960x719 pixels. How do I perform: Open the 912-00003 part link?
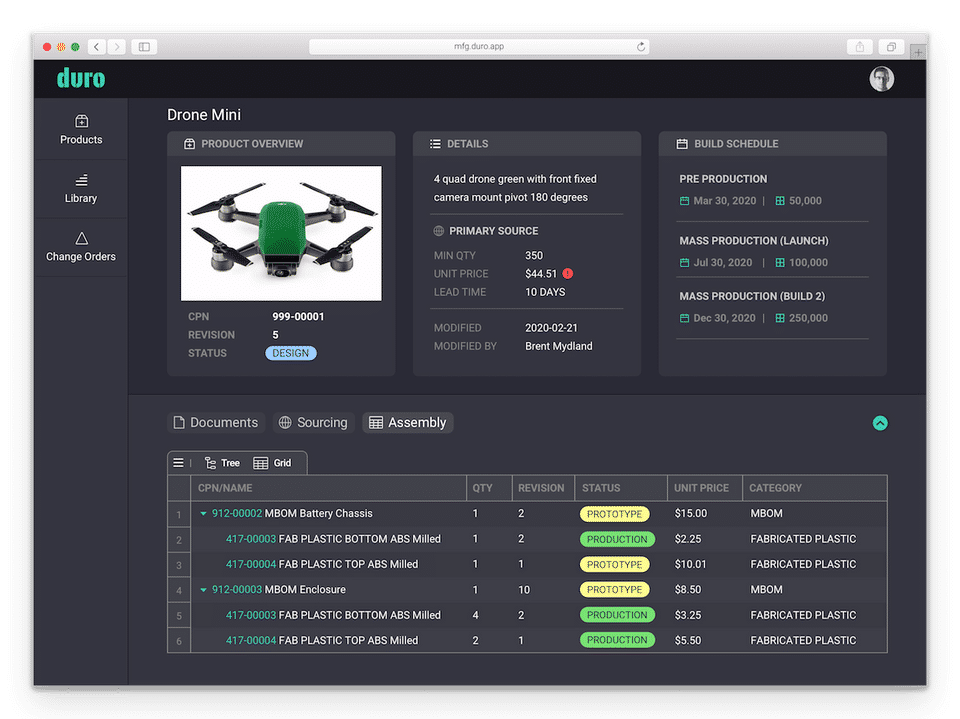click(x=237, y=589)
